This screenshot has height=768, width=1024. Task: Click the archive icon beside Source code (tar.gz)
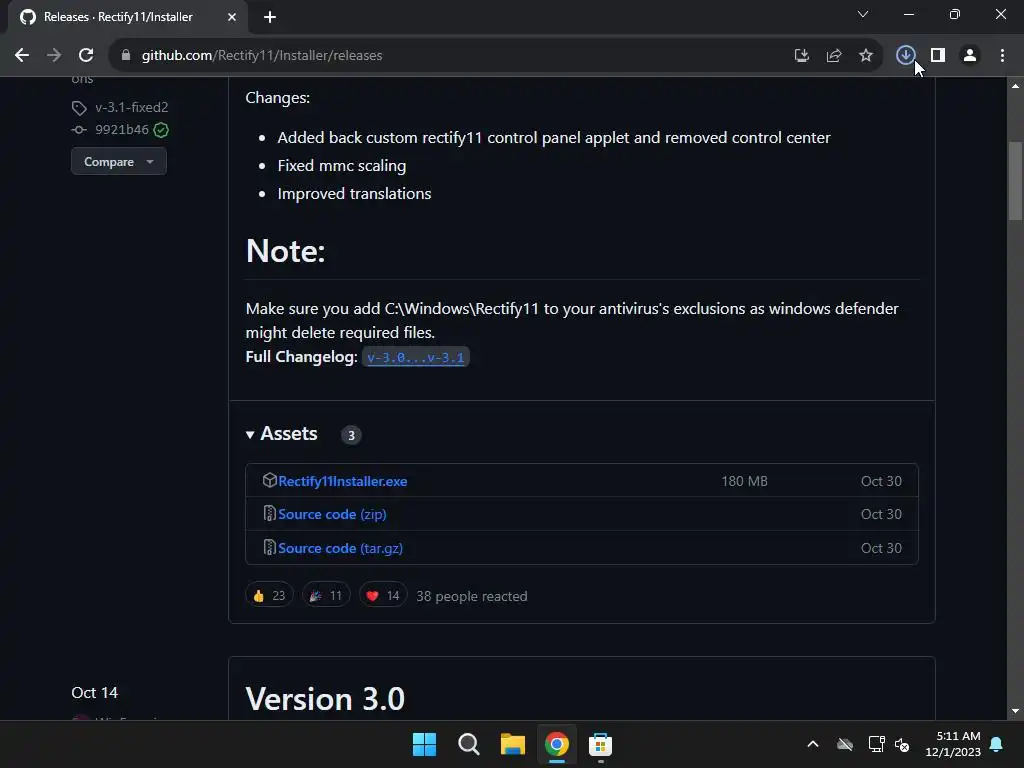tap(269, 547)
